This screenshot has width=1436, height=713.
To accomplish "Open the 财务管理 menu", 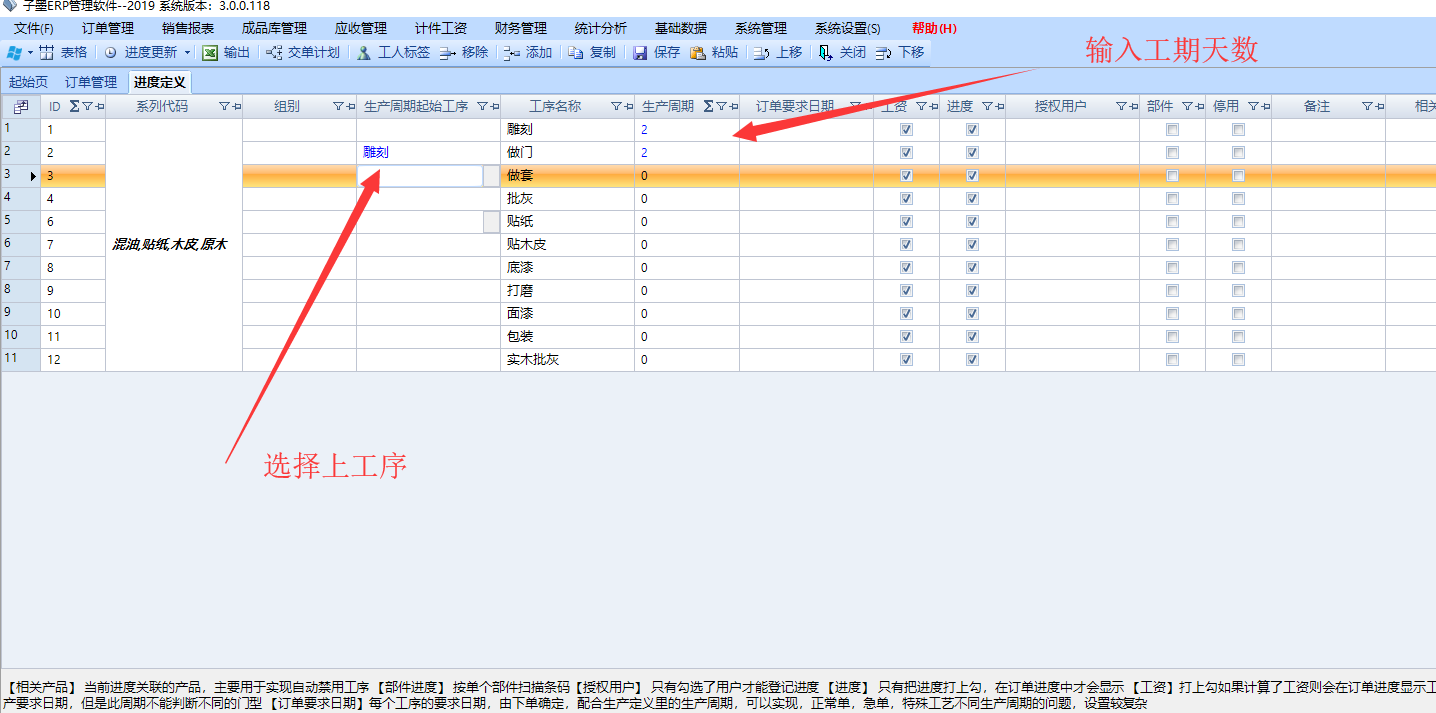I will (521, 28).
